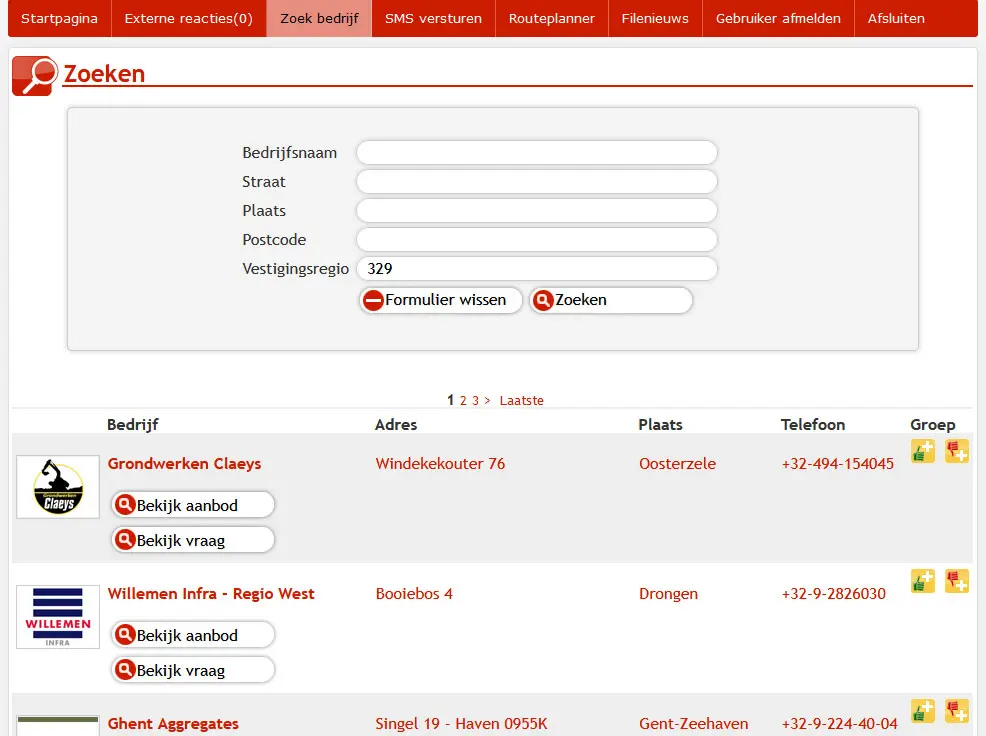Screen dimensions: 986x736
Task: Jump to Laatste results page
Action: point(521,401)
